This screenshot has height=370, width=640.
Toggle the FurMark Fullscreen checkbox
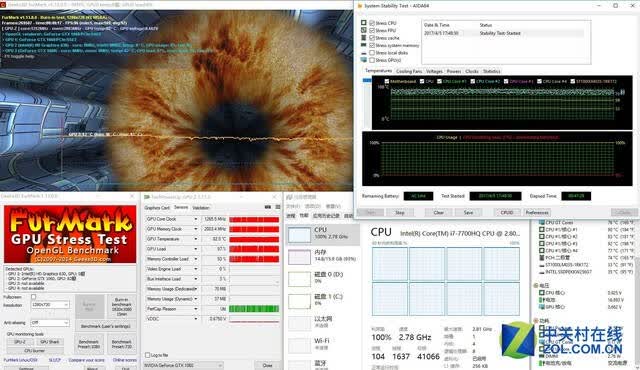[x=33, y=297]
